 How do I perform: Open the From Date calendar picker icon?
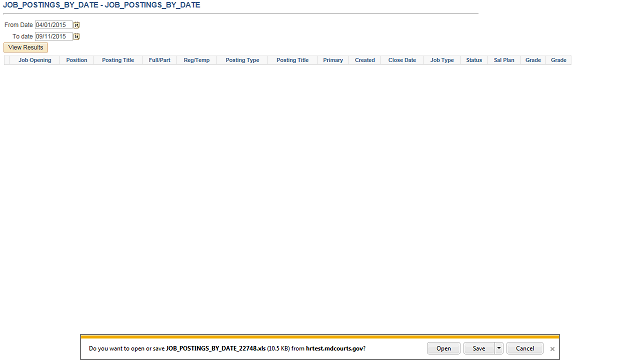(x=76, y=25)
